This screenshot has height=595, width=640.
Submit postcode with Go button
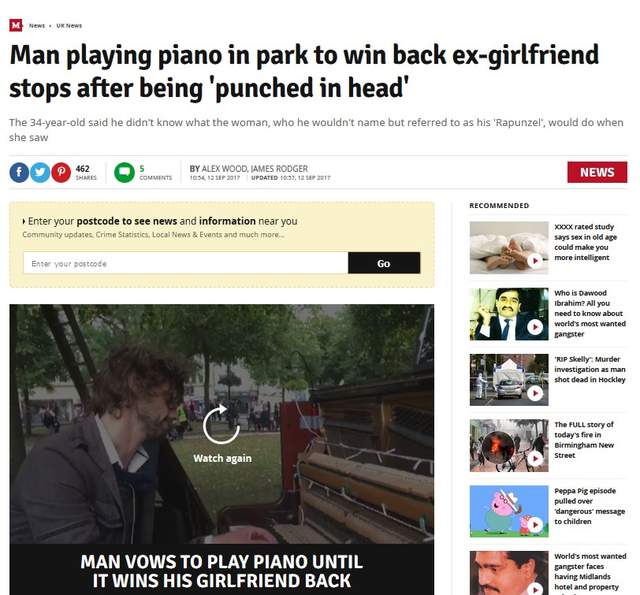pos(384,263)
